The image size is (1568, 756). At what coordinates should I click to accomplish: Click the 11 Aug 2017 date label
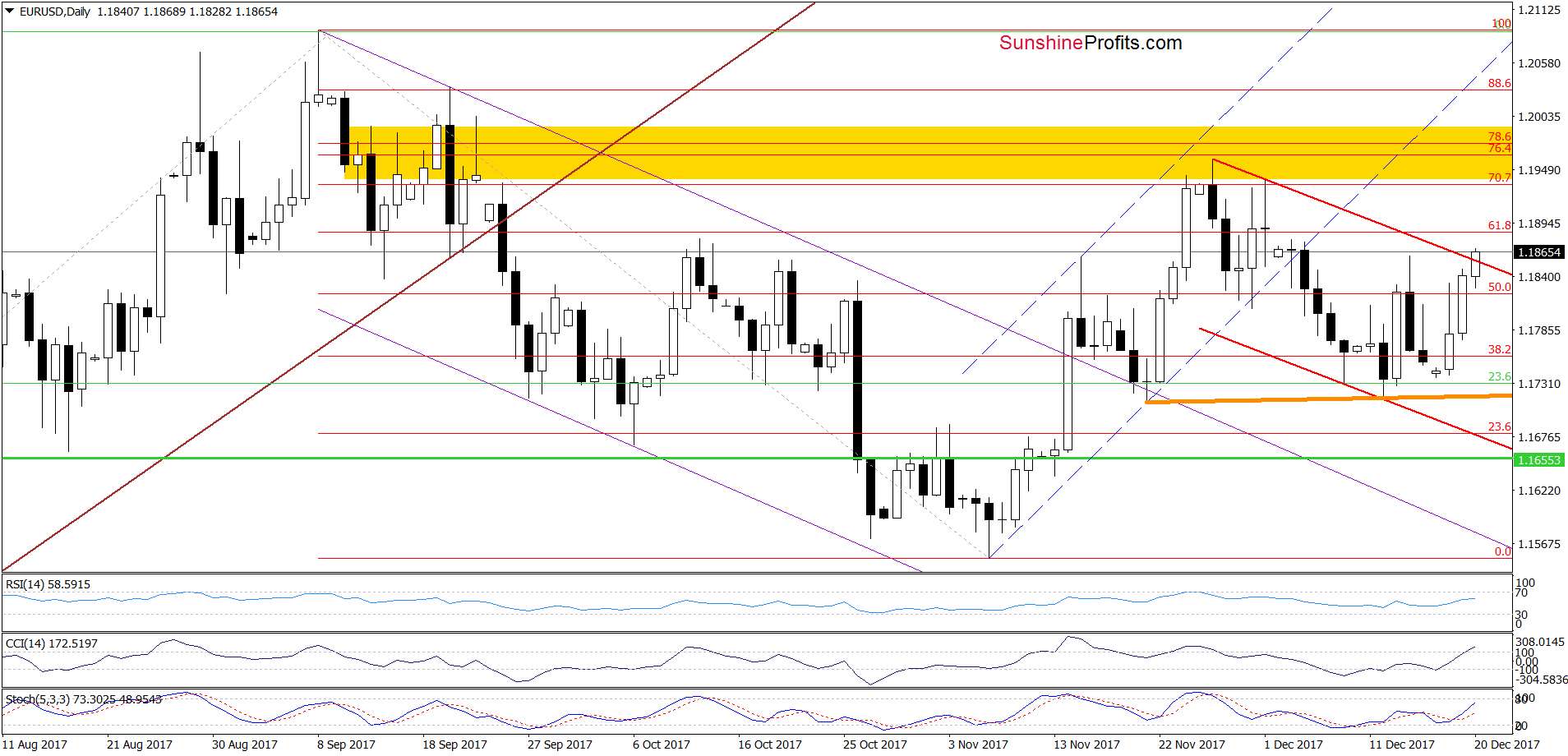coord(35,744)
